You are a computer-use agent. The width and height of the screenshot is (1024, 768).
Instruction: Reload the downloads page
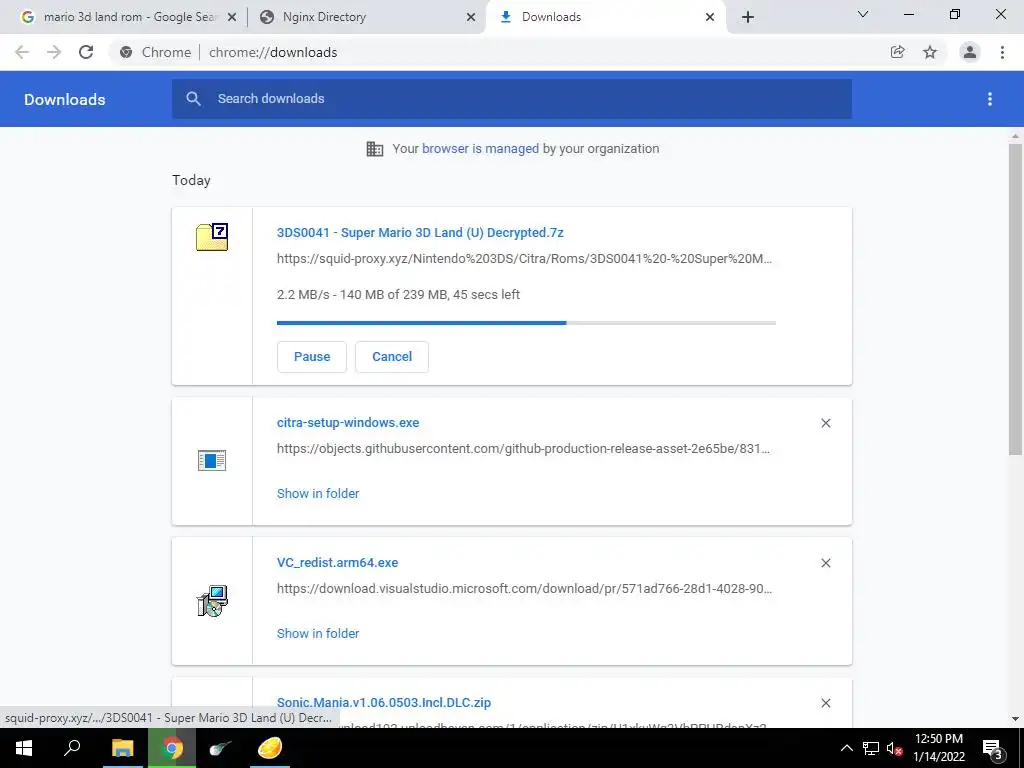click(86, 52)
